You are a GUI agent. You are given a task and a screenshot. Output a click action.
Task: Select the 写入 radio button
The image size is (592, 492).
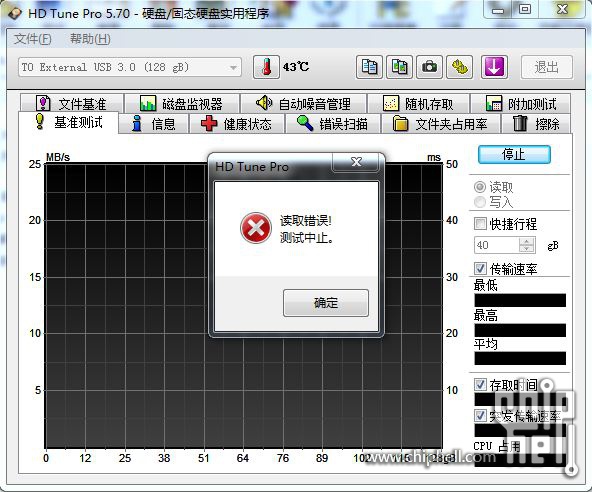pos(480,202)
